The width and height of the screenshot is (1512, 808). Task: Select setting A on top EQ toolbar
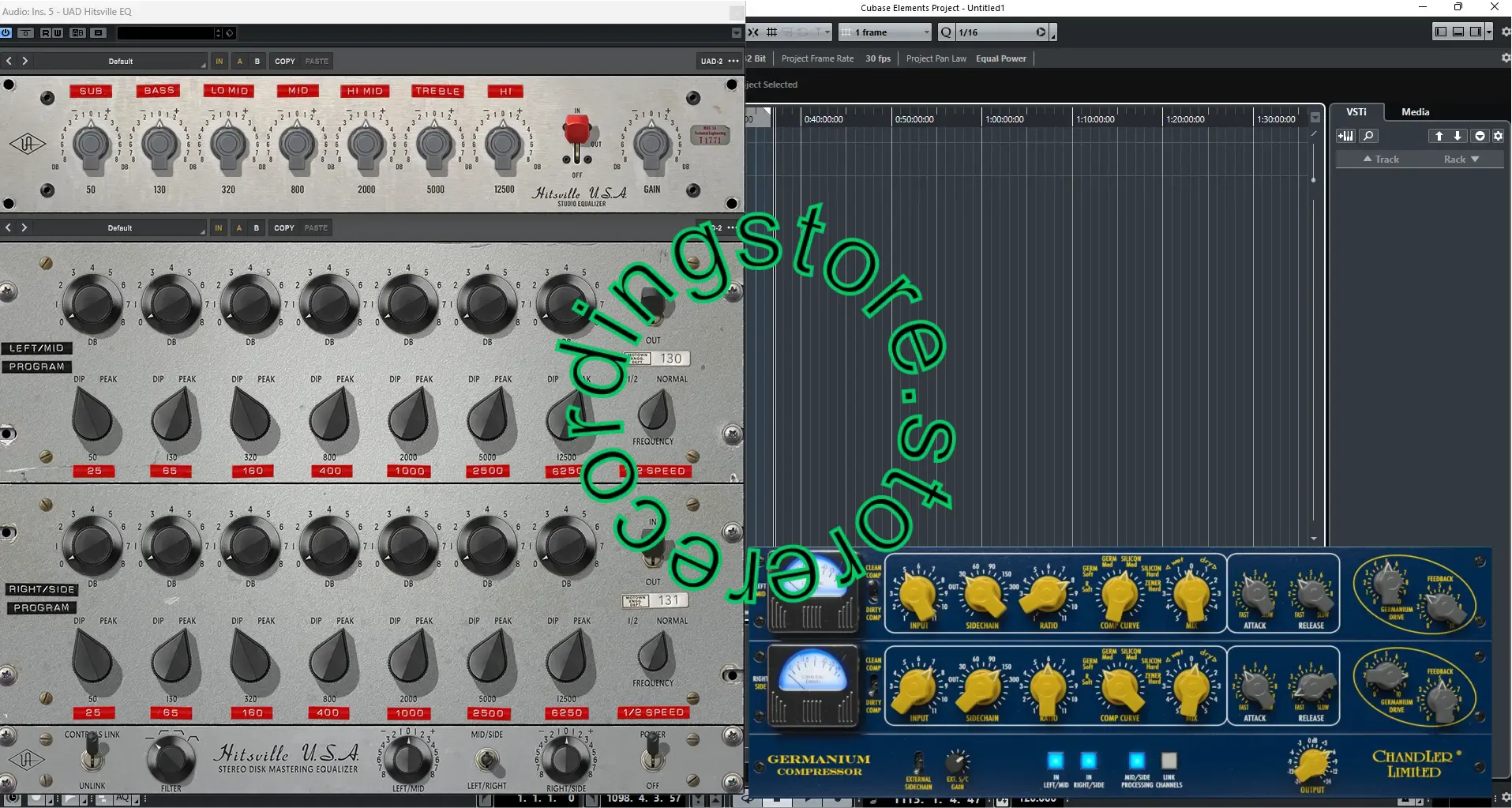click(240, 61)
